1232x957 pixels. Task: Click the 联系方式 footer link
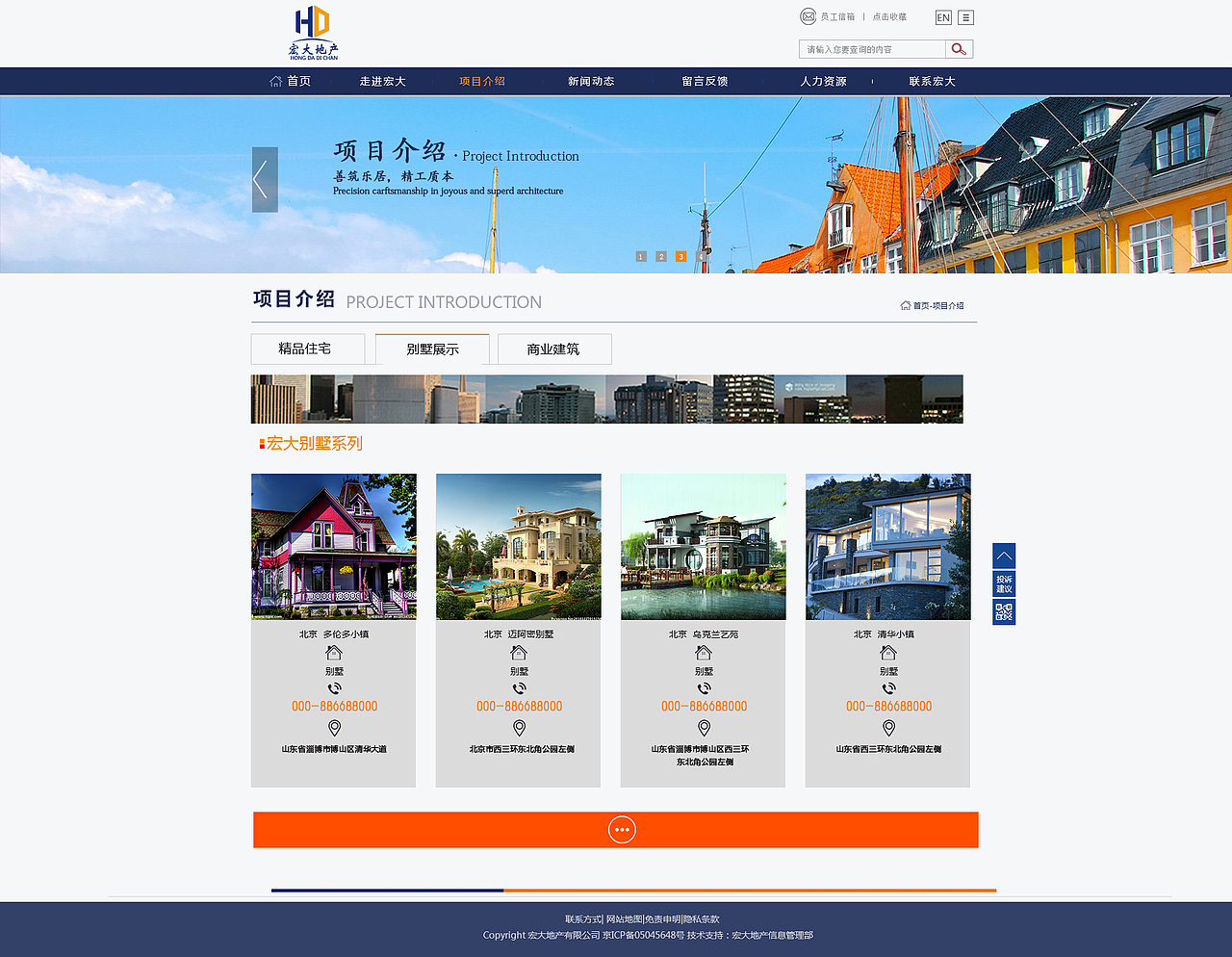pyautogui.click(x=582, y=919)
